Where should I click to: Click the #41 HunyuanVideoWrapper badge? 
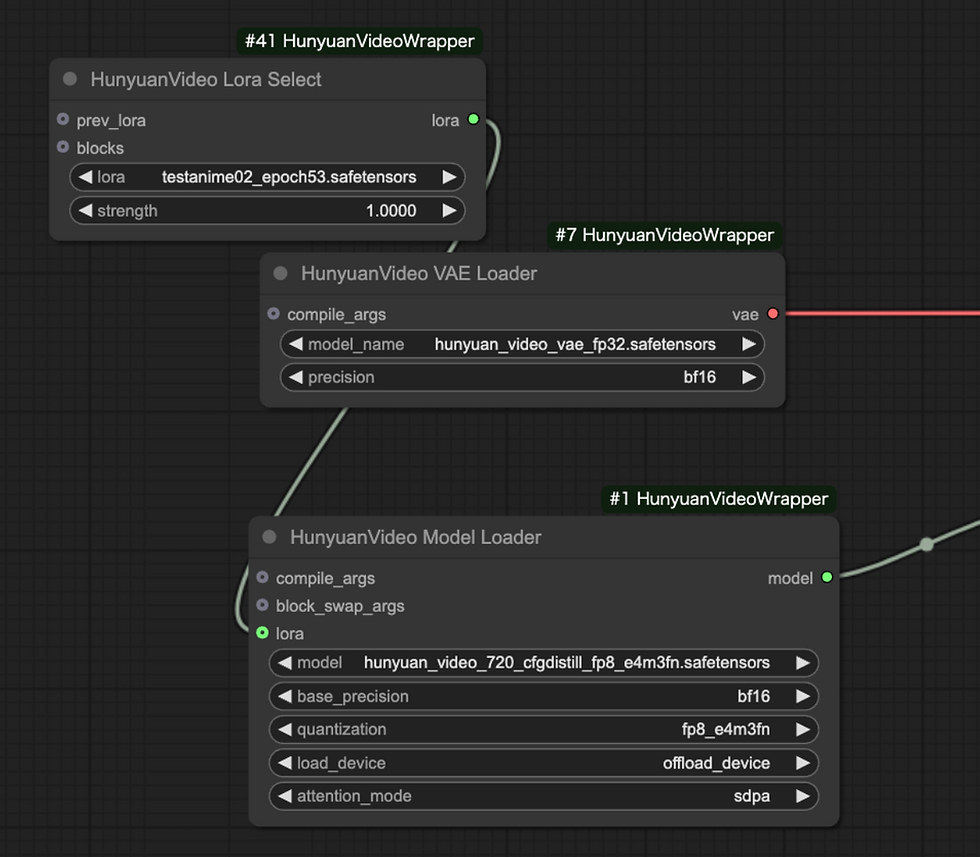pos(359,41)
